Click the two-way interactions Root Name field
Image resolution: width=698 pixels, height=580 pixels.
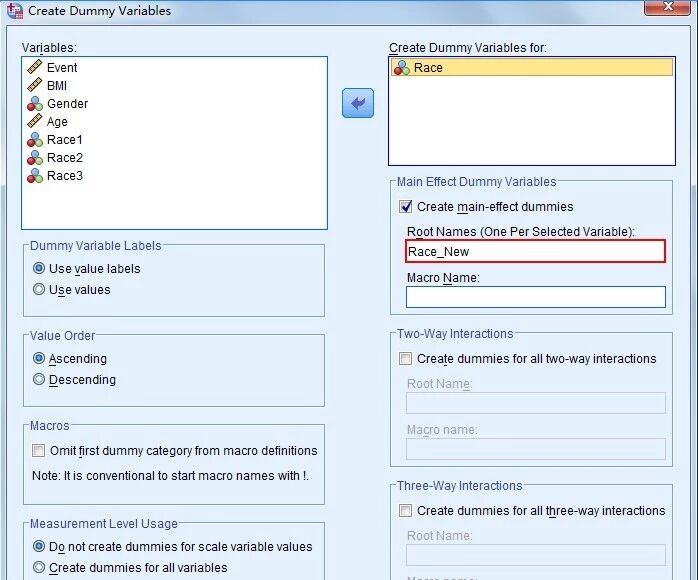[536, 403]
